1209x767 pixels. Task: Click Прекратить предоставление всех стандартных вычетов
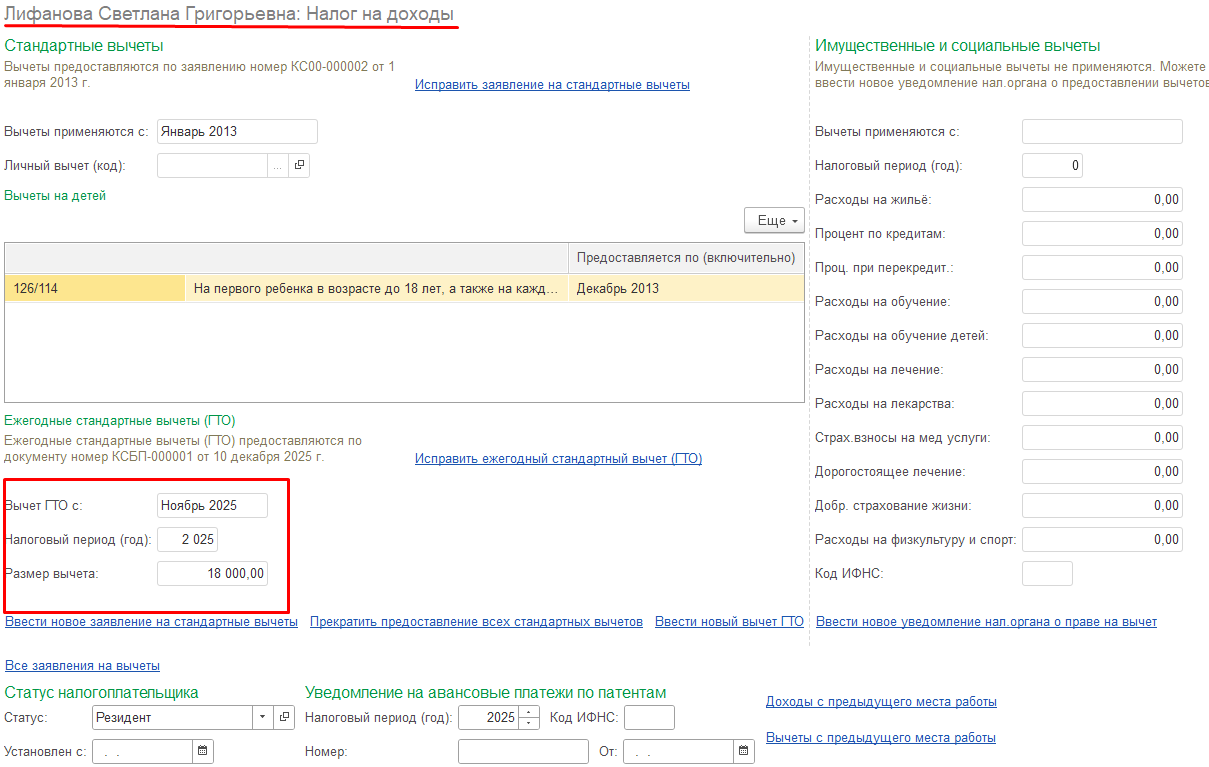tap(476, 622)
